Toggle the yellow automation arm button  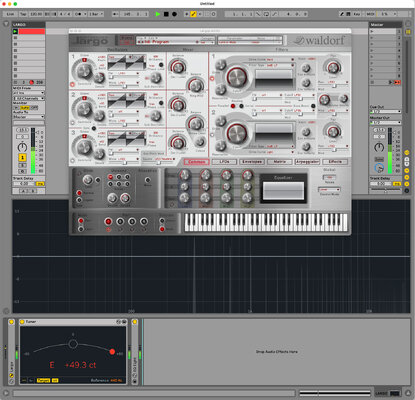click(193, 14)
